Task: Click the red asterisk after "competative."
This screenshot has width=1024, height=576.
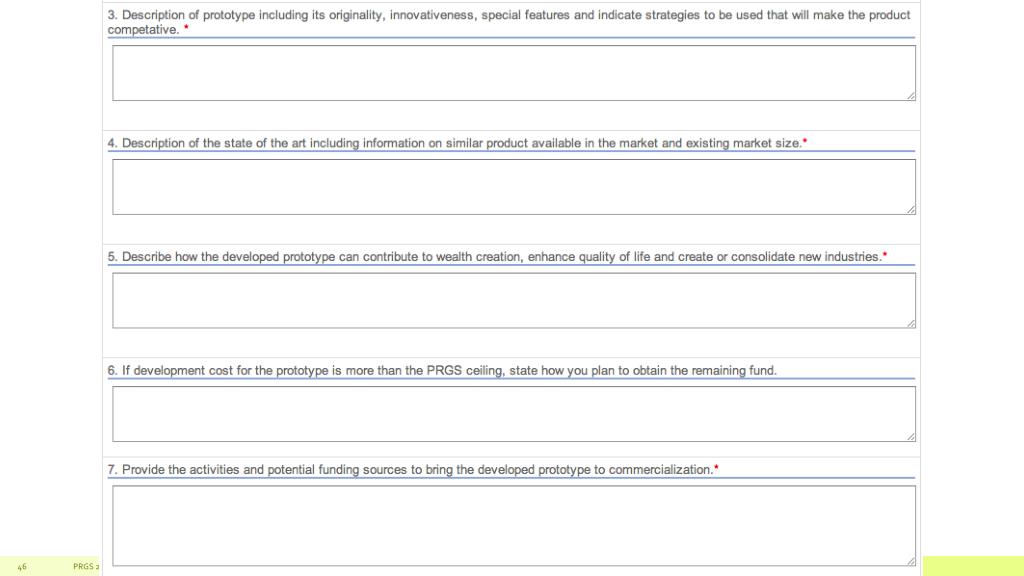Action: (186, 27)
